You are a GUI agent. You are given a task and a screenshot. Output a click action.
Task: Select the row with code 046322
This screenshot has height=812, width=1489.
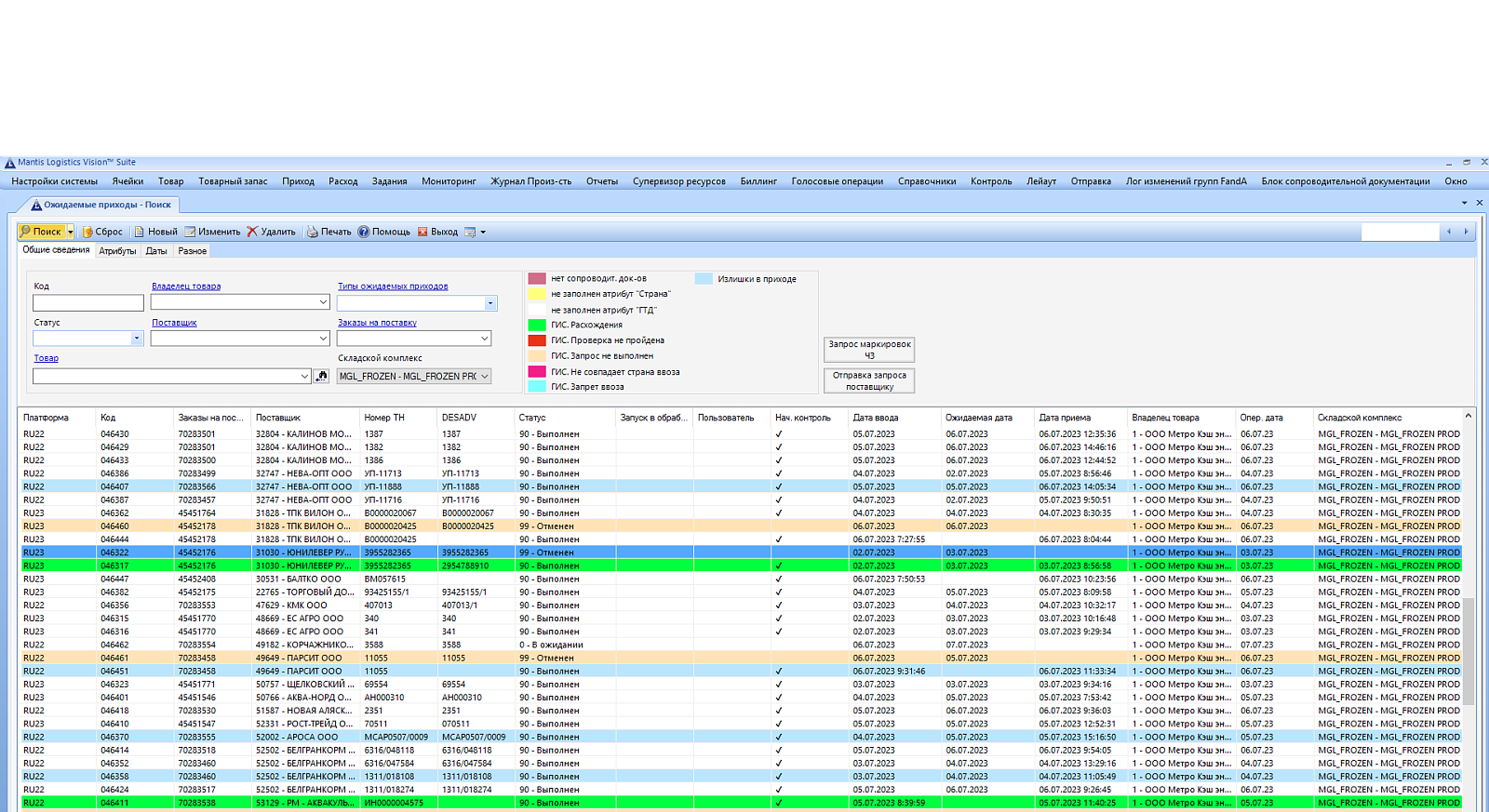point(740,552)
